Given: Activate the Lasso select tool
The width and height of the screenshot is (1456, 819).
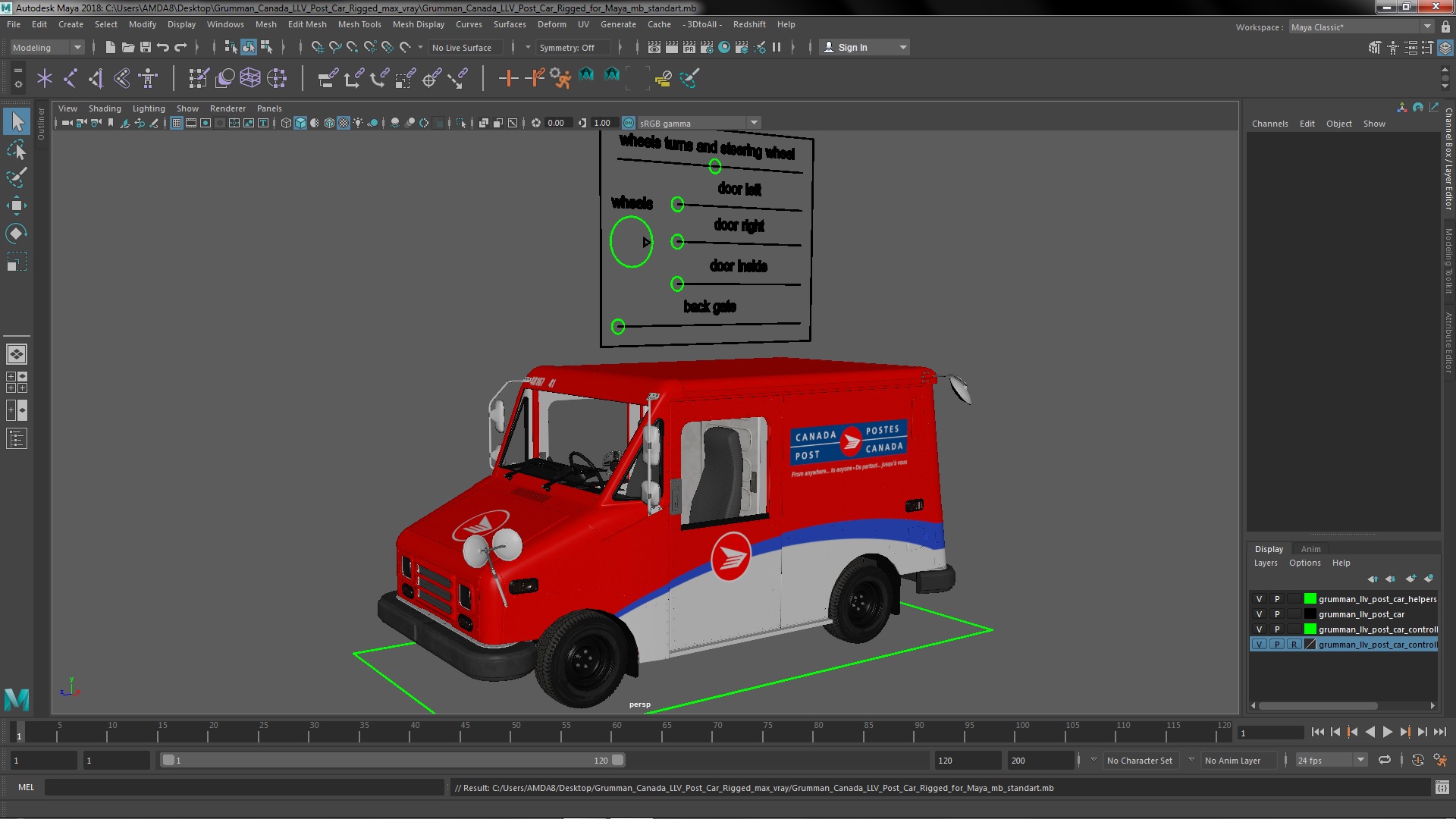Looking at the screenshot, I should [x=17, y=150].
